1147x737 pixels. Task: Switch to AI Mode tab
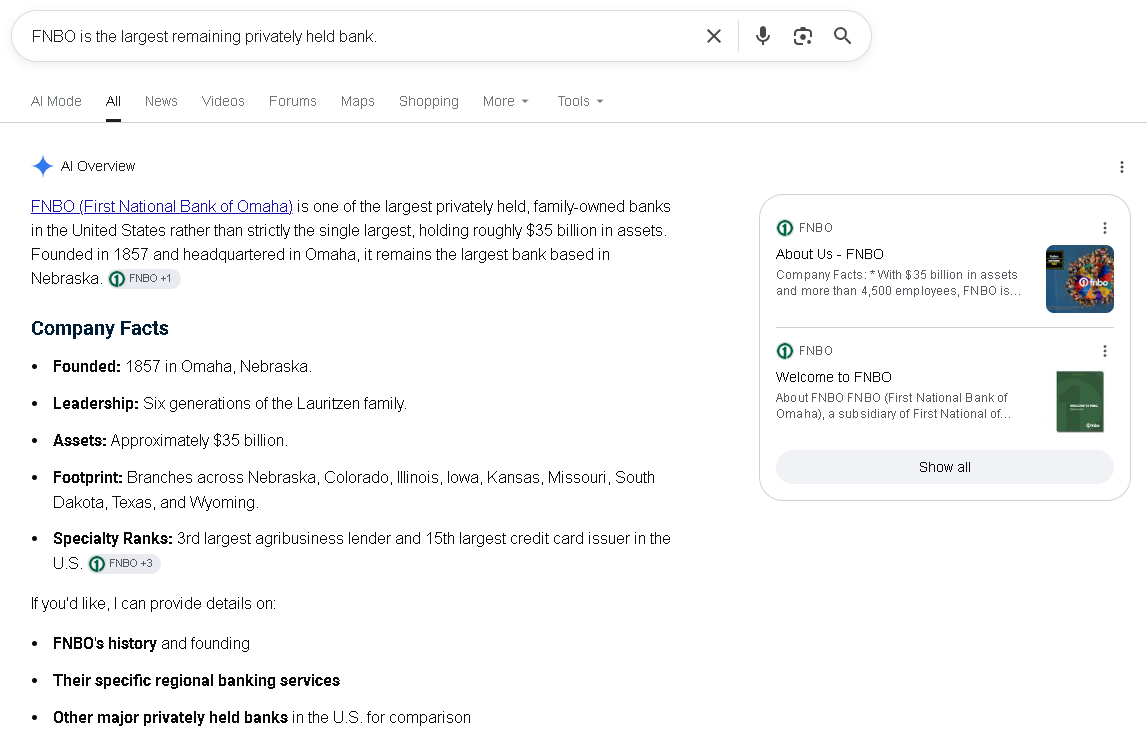click(x=56, y=101)
